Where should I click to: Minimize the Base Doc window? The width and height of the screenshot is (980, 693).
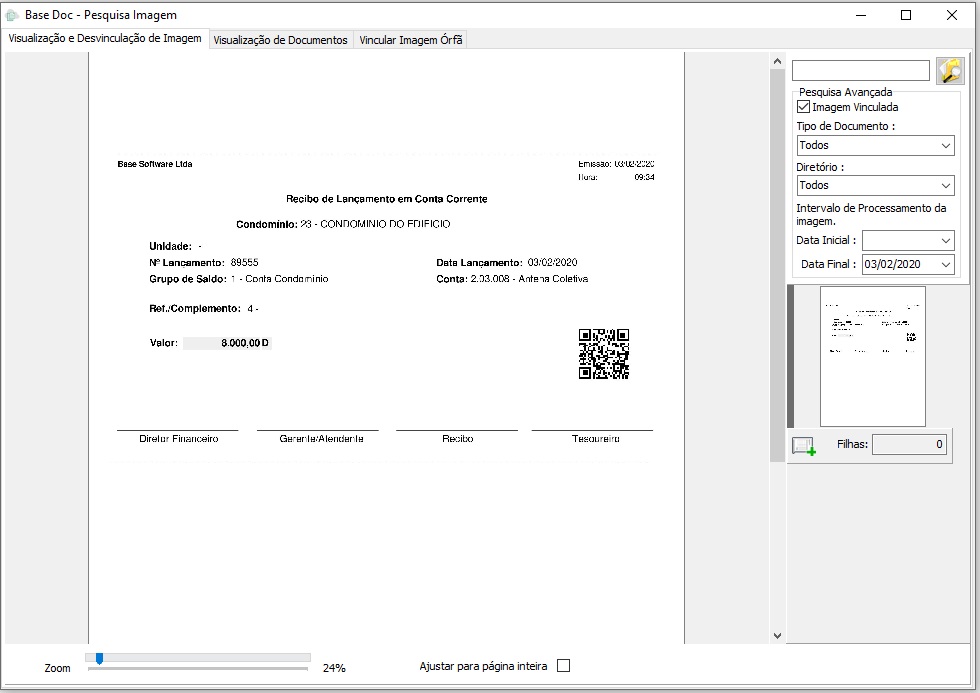(861, 15)
